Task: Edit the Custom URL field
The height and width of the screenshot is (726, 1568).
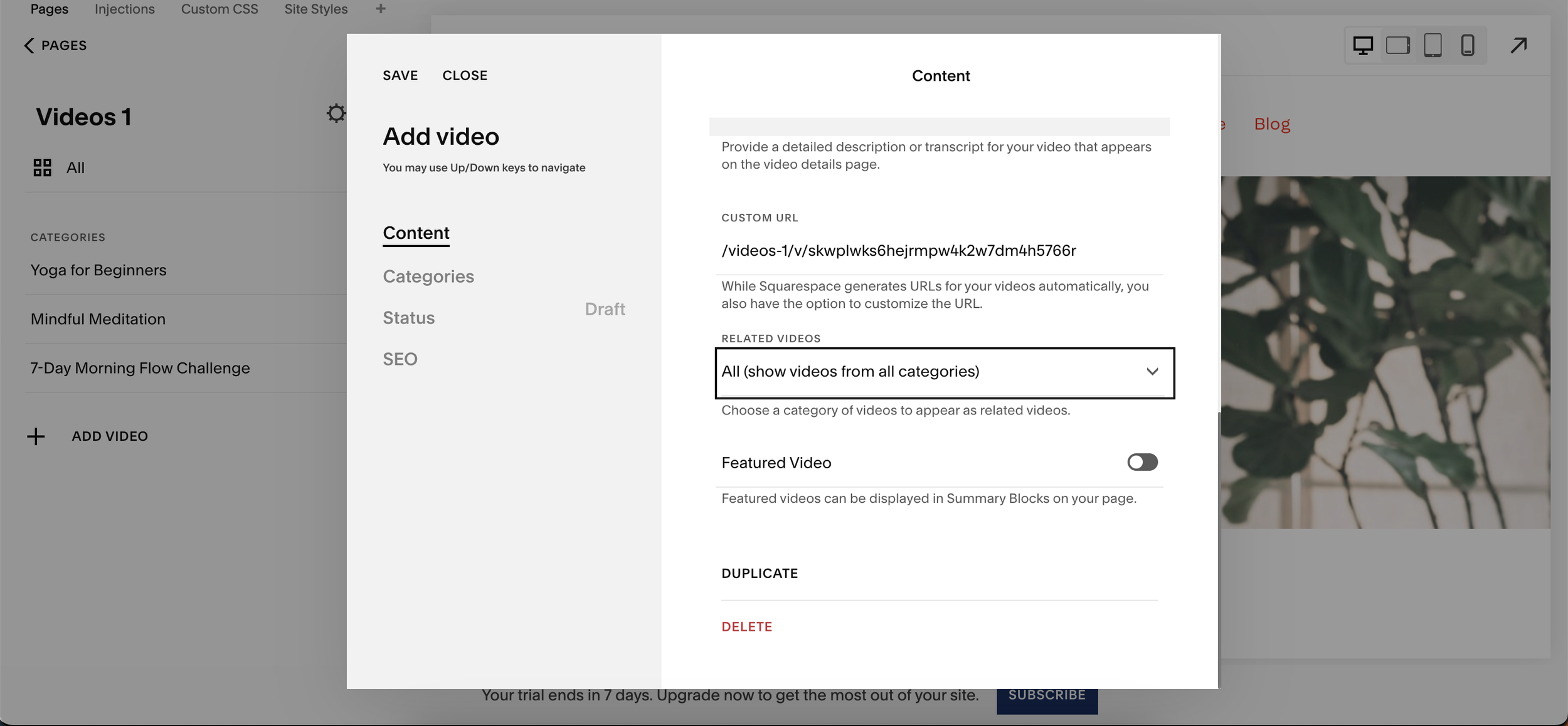Action: point(938,251)
